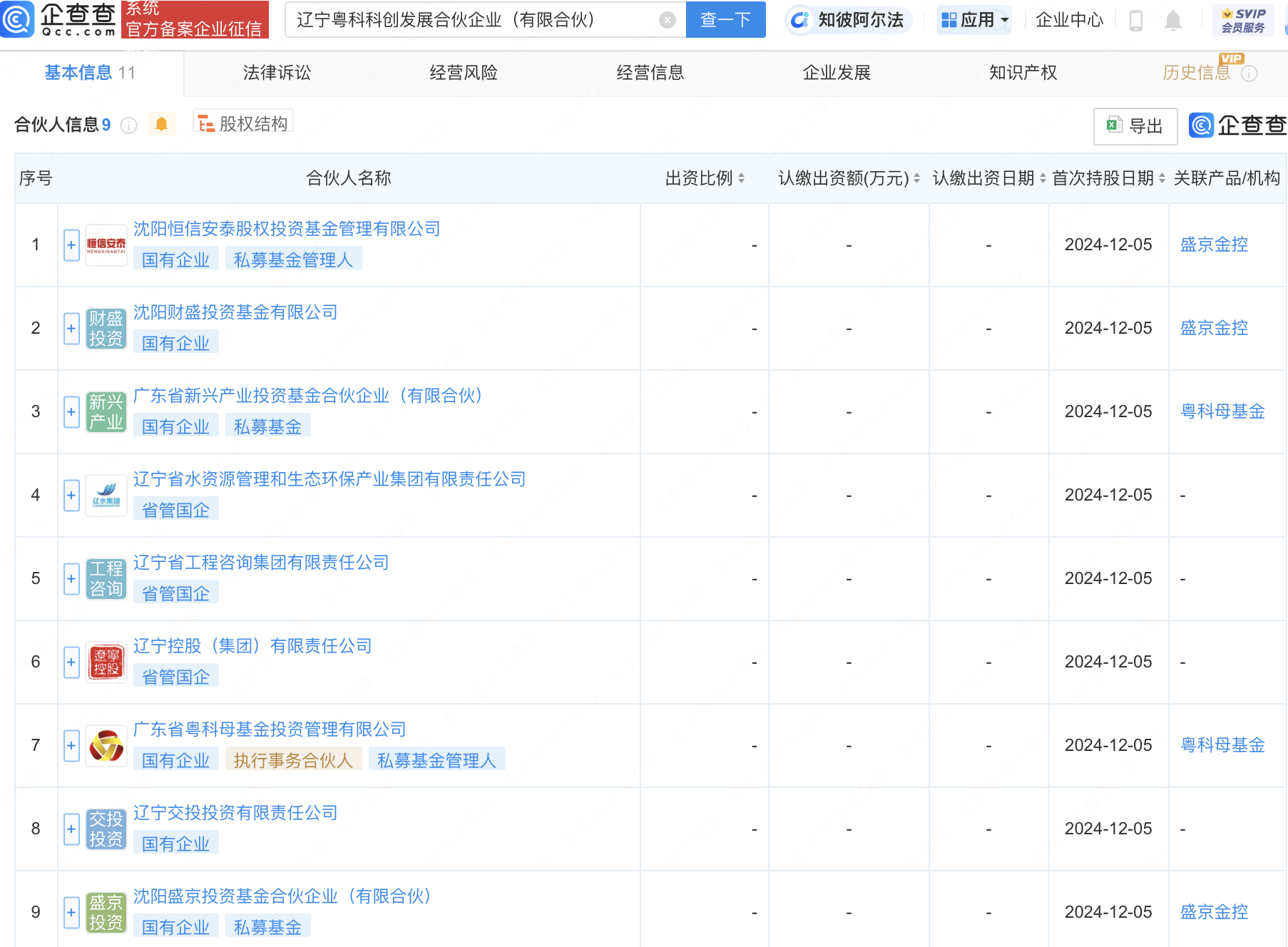Open the notifications bell in the header
The width and height of the screenshot is (1288, 947).
pyautogui.click(x=1172, y=21)
